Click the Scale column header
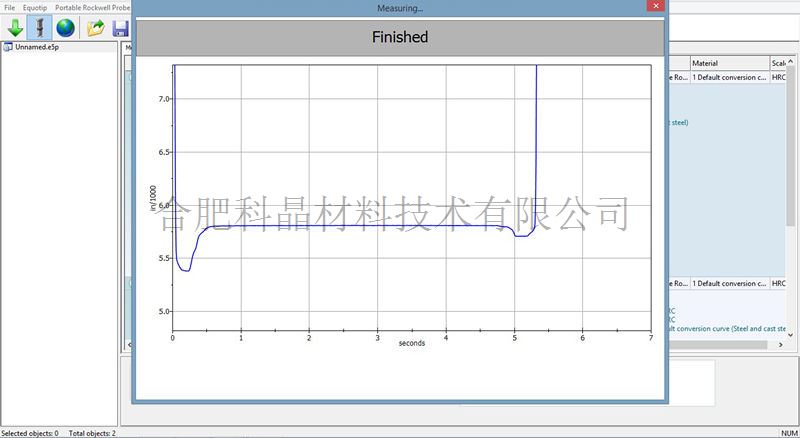Screen dimensions: 800x438 click(x=780, y=63)
